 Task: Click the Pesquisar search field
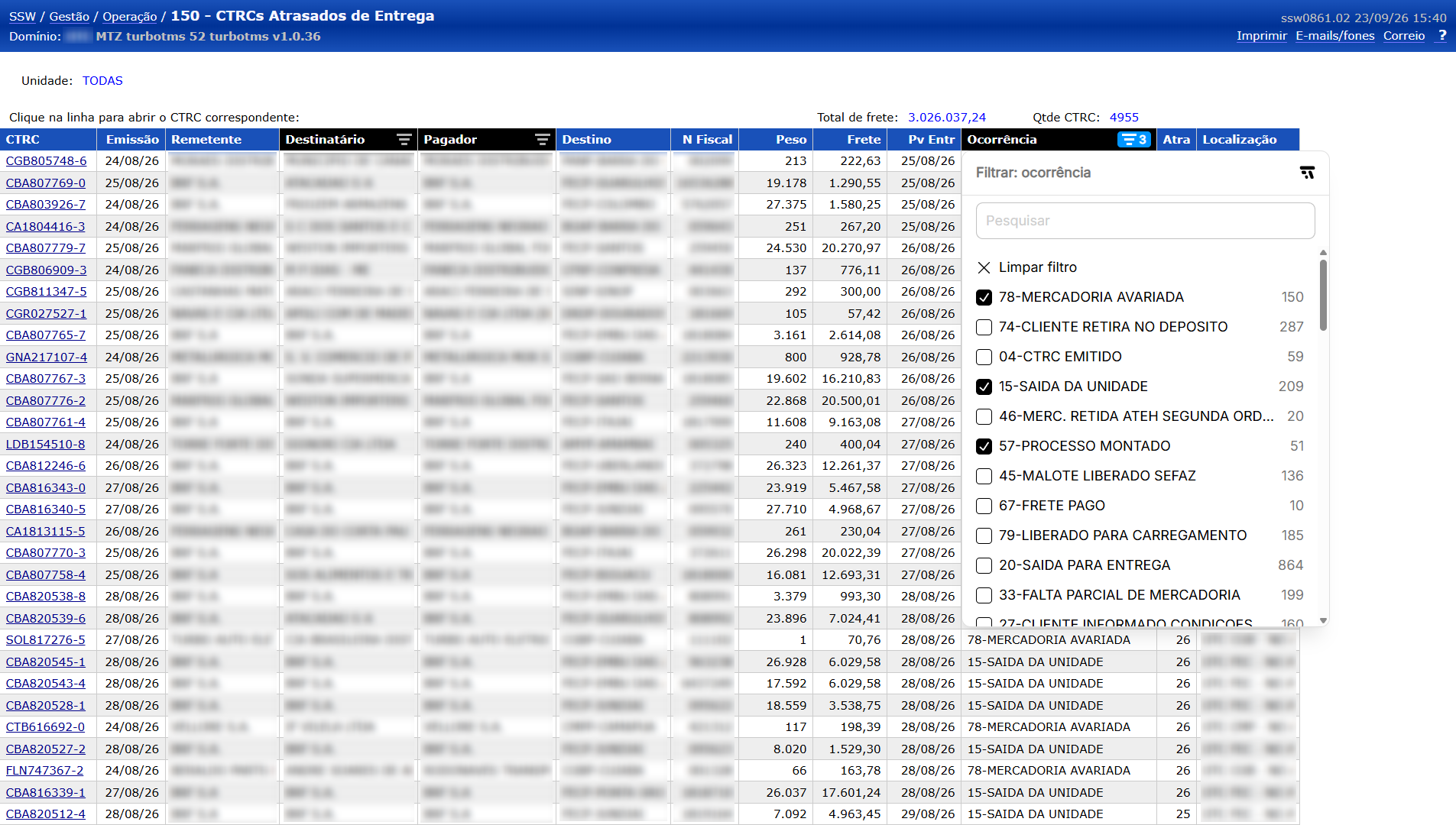[x=1145, y=221]
